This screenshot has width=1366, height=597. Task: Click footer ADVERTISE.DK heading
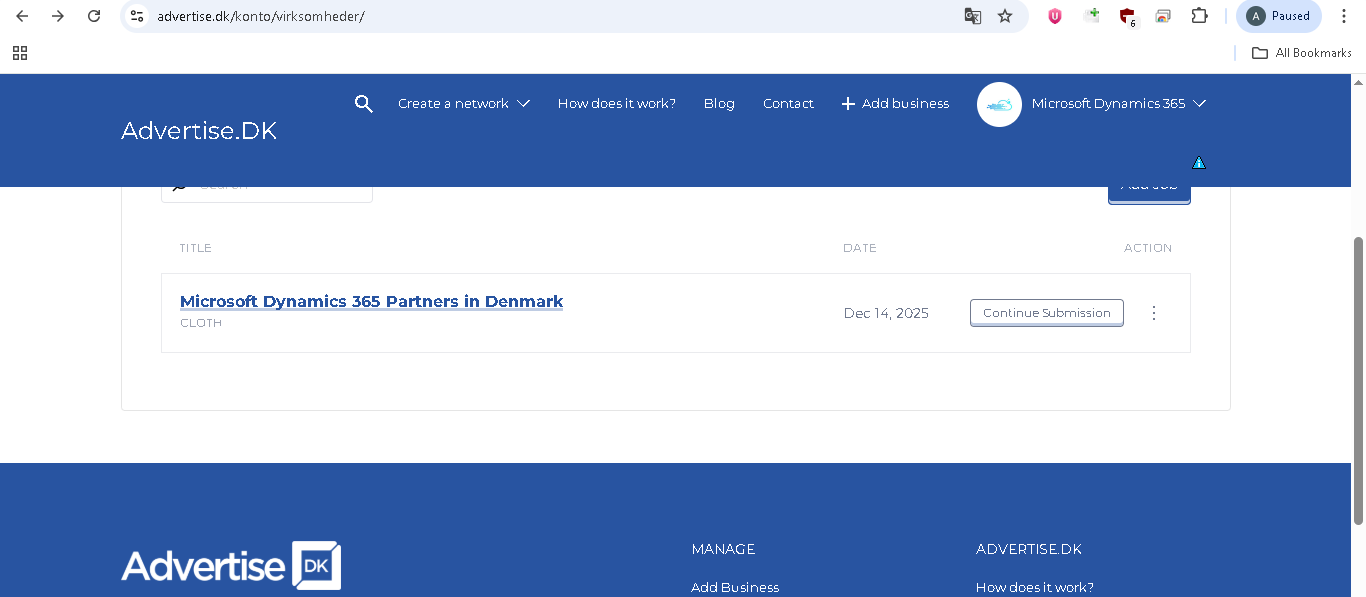point(1029,549)
